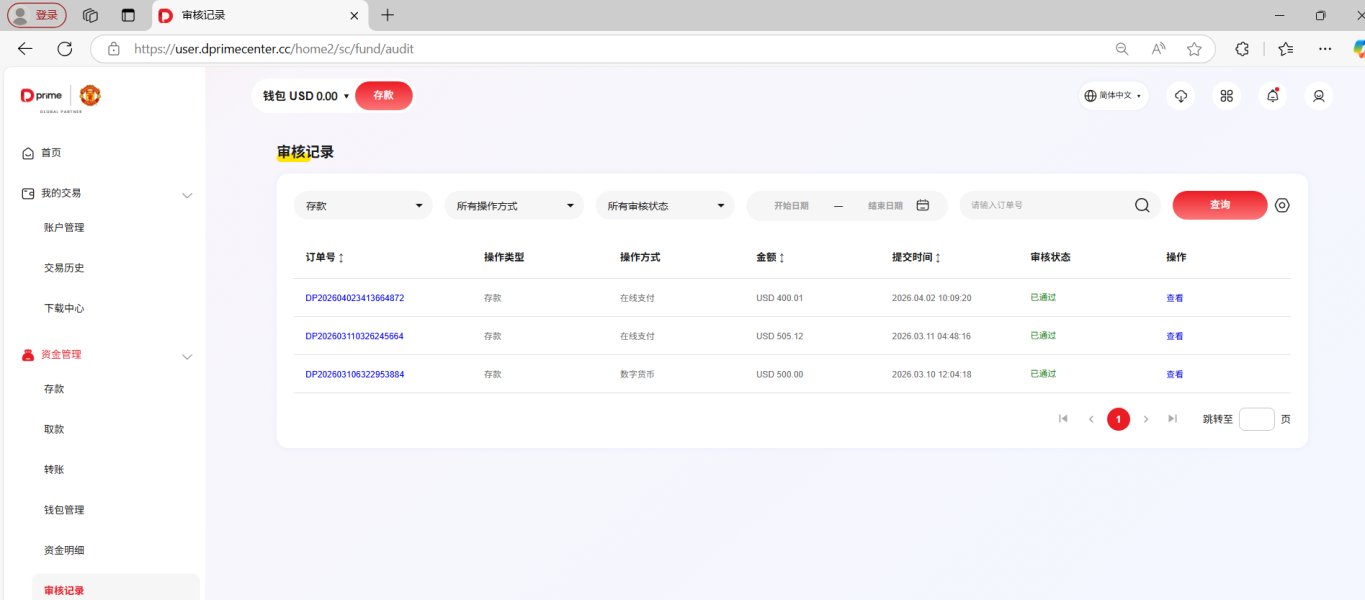Click the search magnifier icon
The image size is (1365, 600).
click(x=1142, y=206)
